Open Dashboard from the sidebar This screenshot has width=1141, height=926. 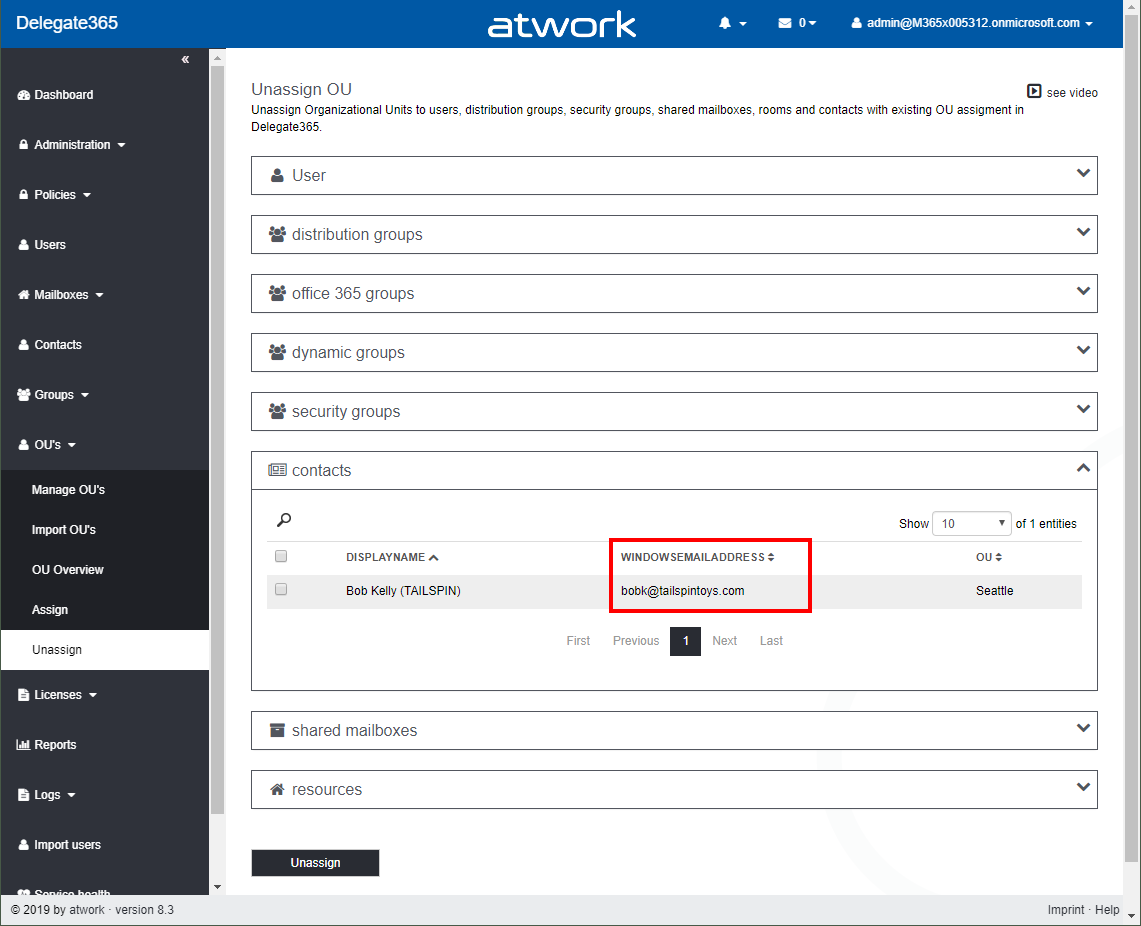tap(62, 95)
